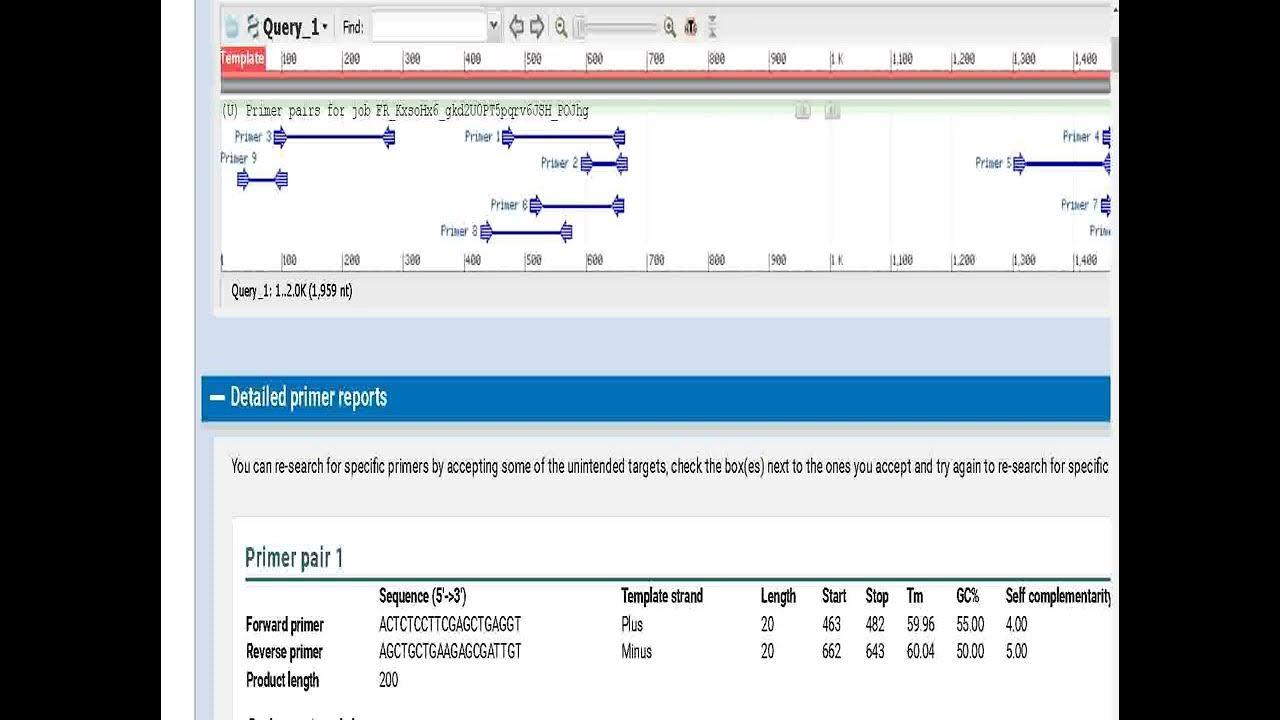Click the zoom in magnifier icon
The height and width of the screenshot is (720, 1280).
pyautogui.click(x=669, y=28)
